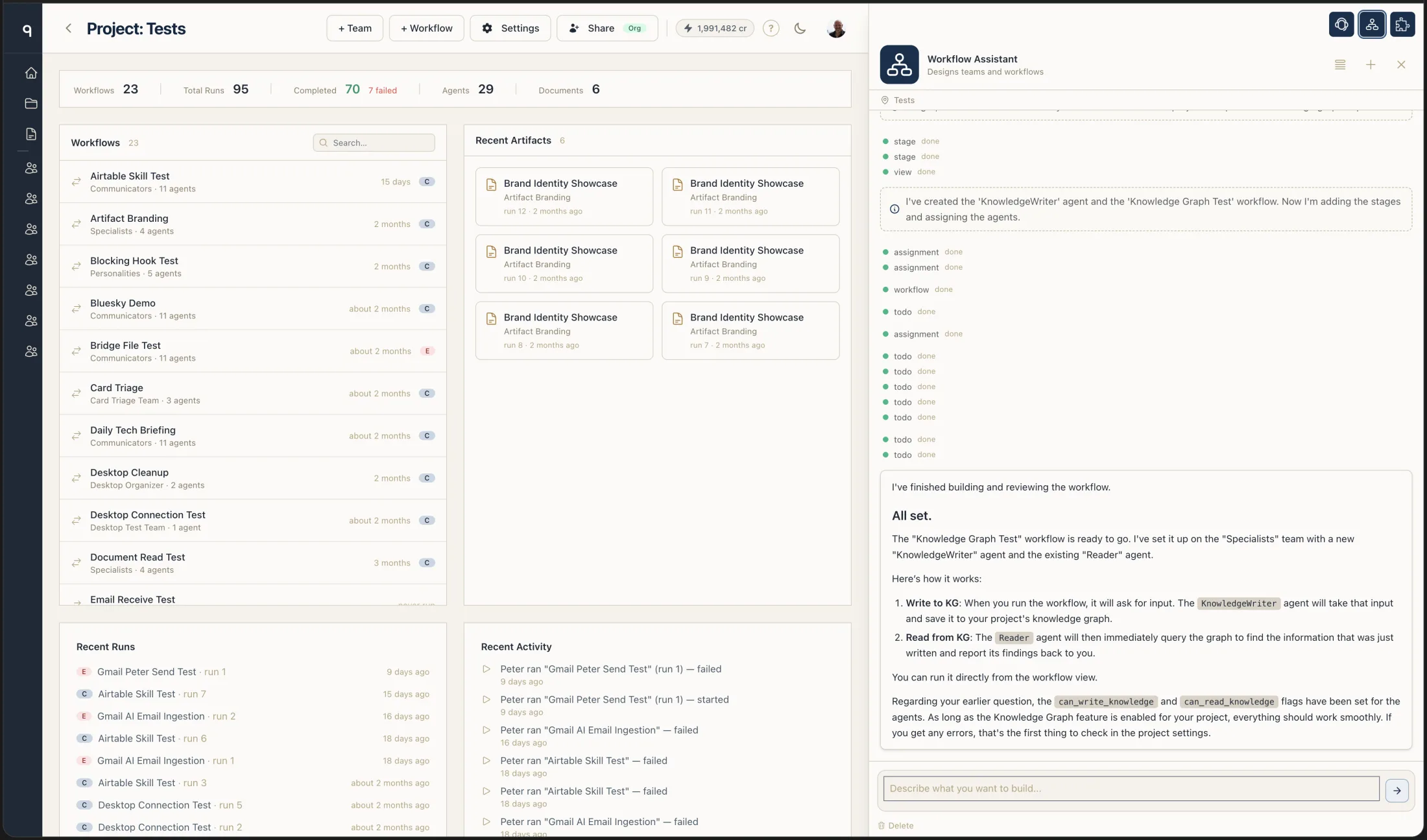Create a workflow with + Workflow
This screenshot has height=840, width=1427.
pos(426,28)
